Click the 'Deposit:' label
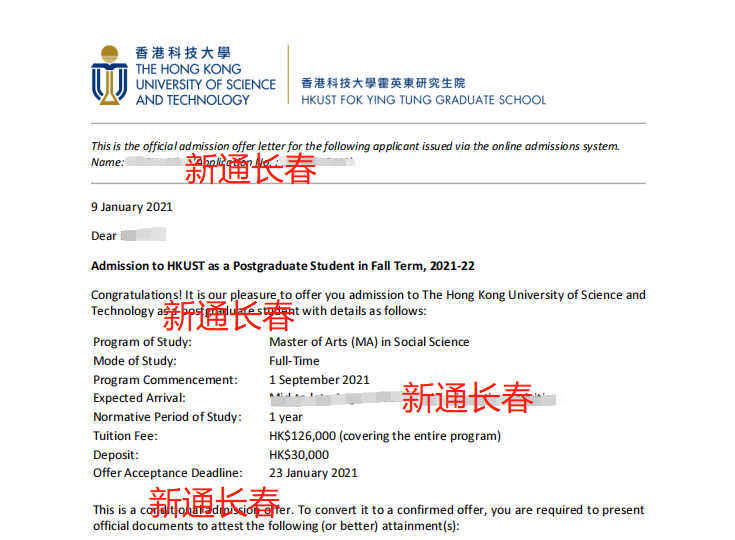 [x=116, y=455]
